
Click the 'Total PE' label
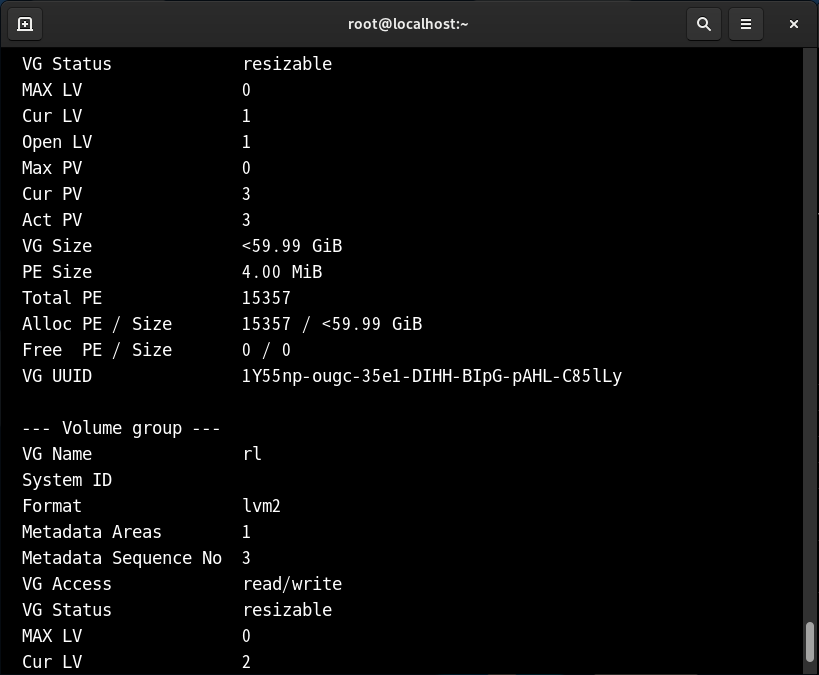[62, 298]
